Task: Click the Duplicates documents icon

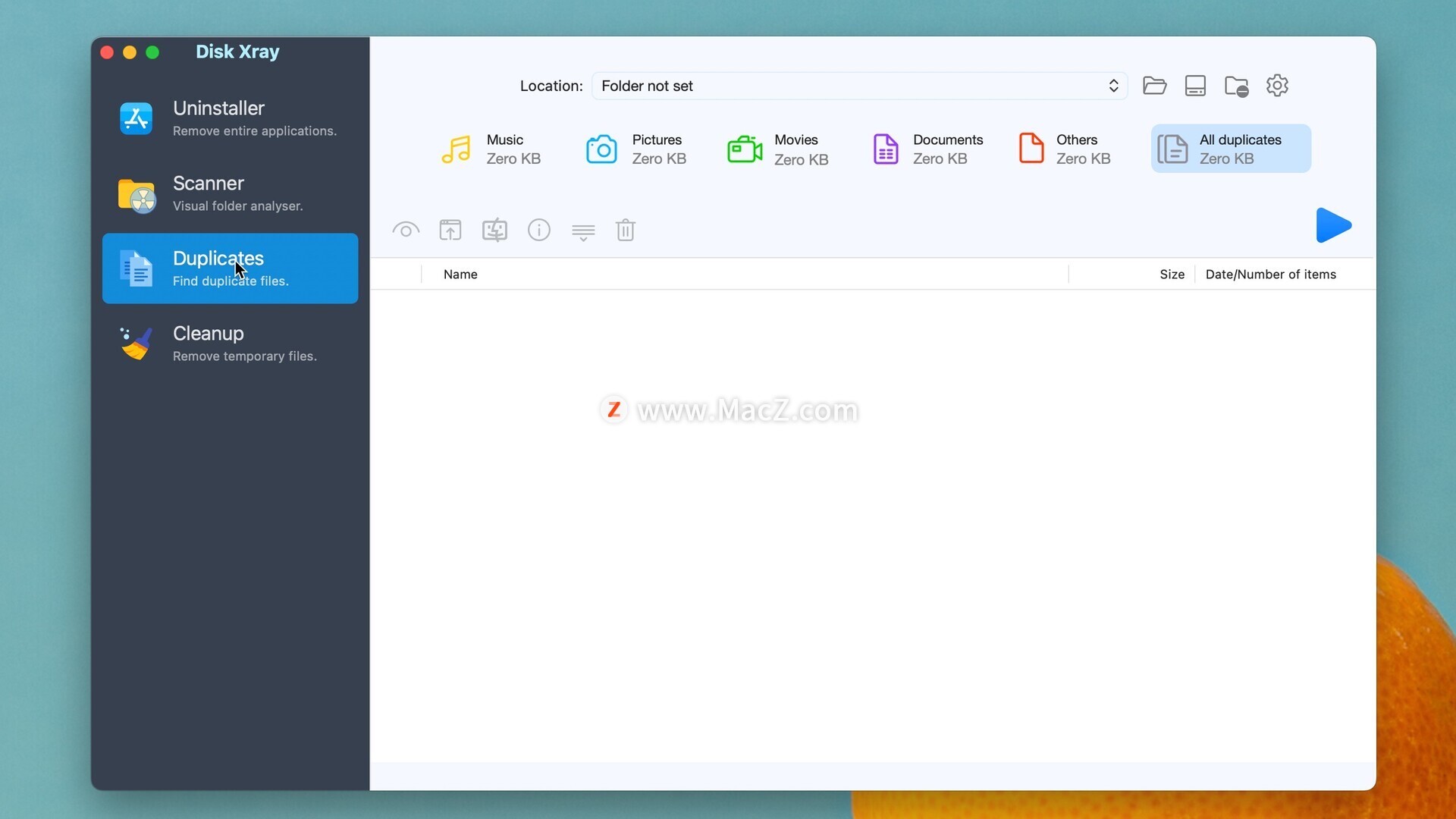Action: [x=136, y=268]
